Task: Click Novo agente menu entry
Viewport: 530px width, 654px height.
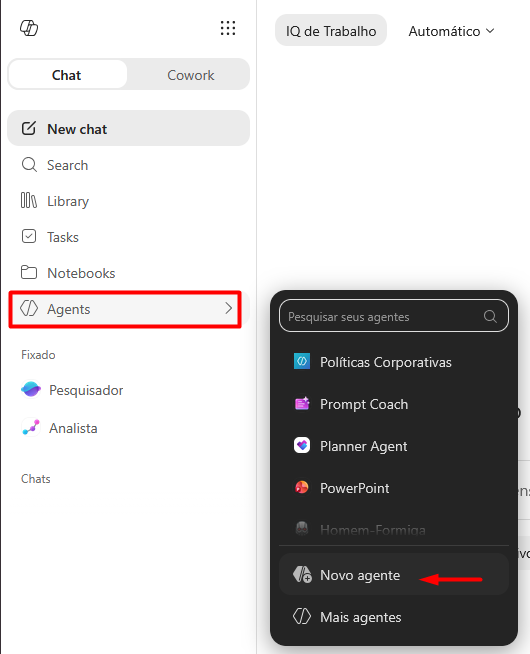Action: [x=394, y=574]
